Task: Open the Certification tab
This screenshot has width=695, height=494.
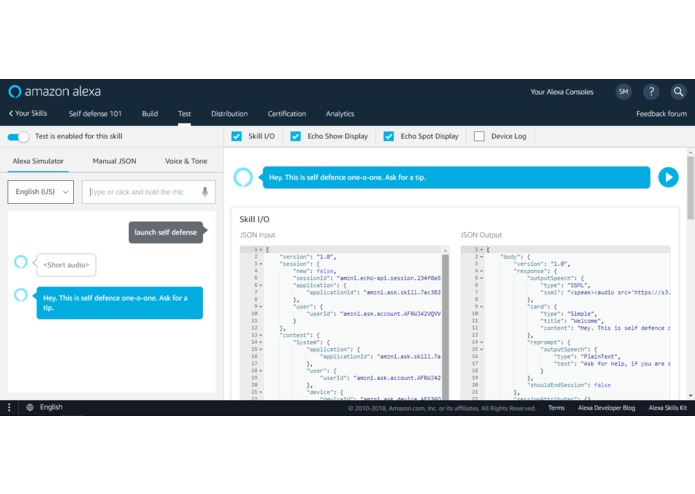Action: pos(287,114)
